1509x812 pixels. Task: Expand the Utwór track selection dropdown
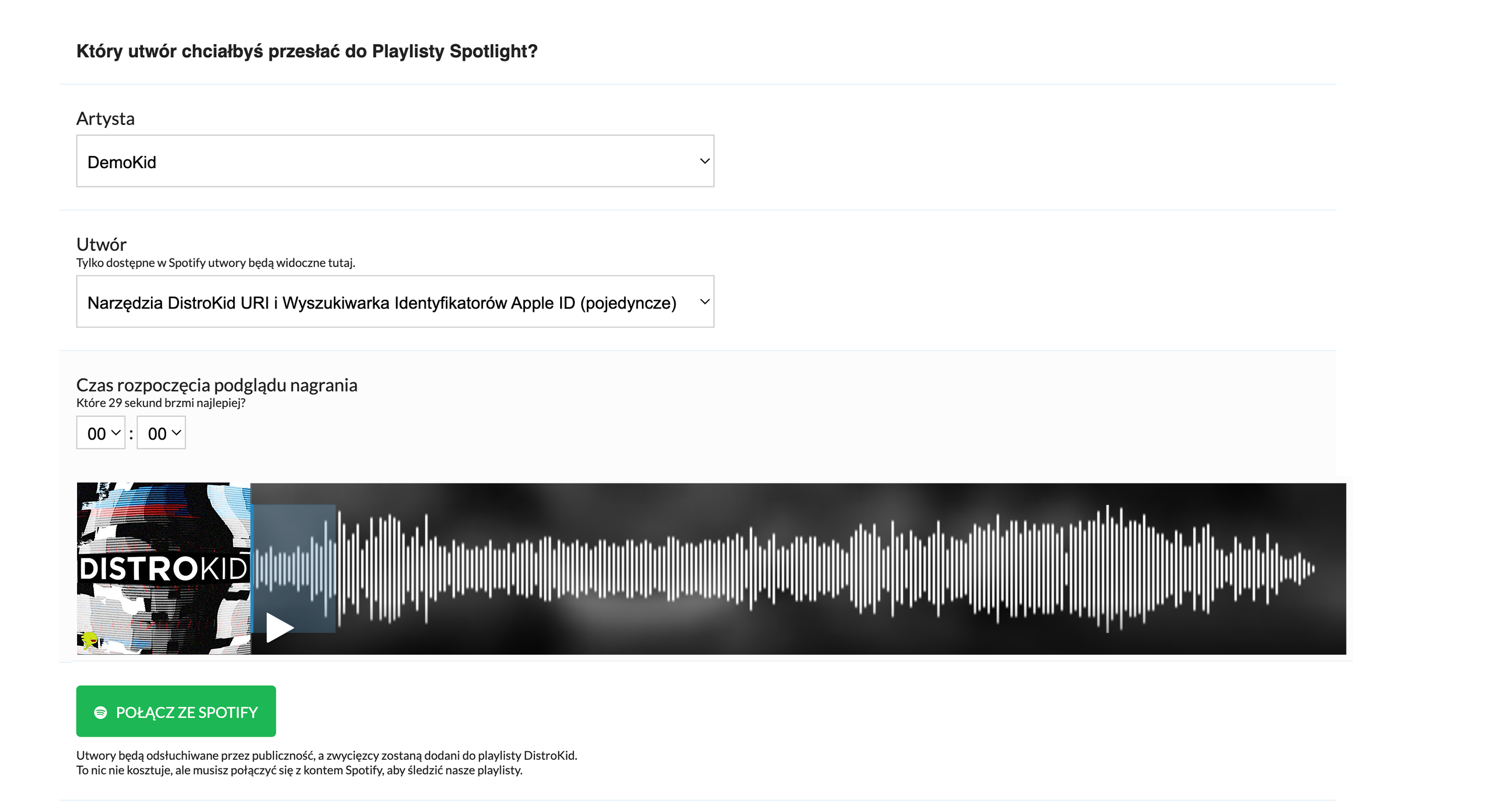click(x=395, y=302)
